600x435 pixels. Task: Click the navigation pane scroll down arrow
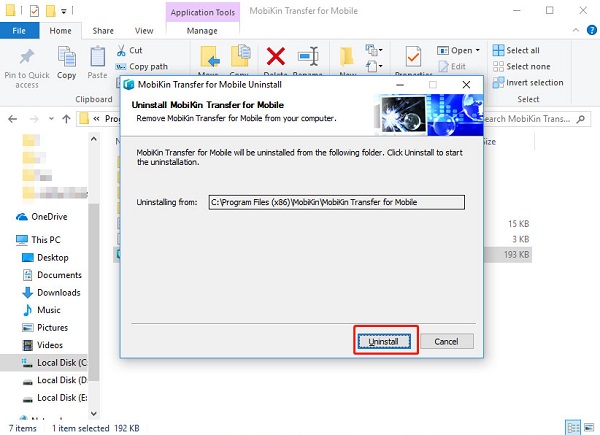click(94, 413)
